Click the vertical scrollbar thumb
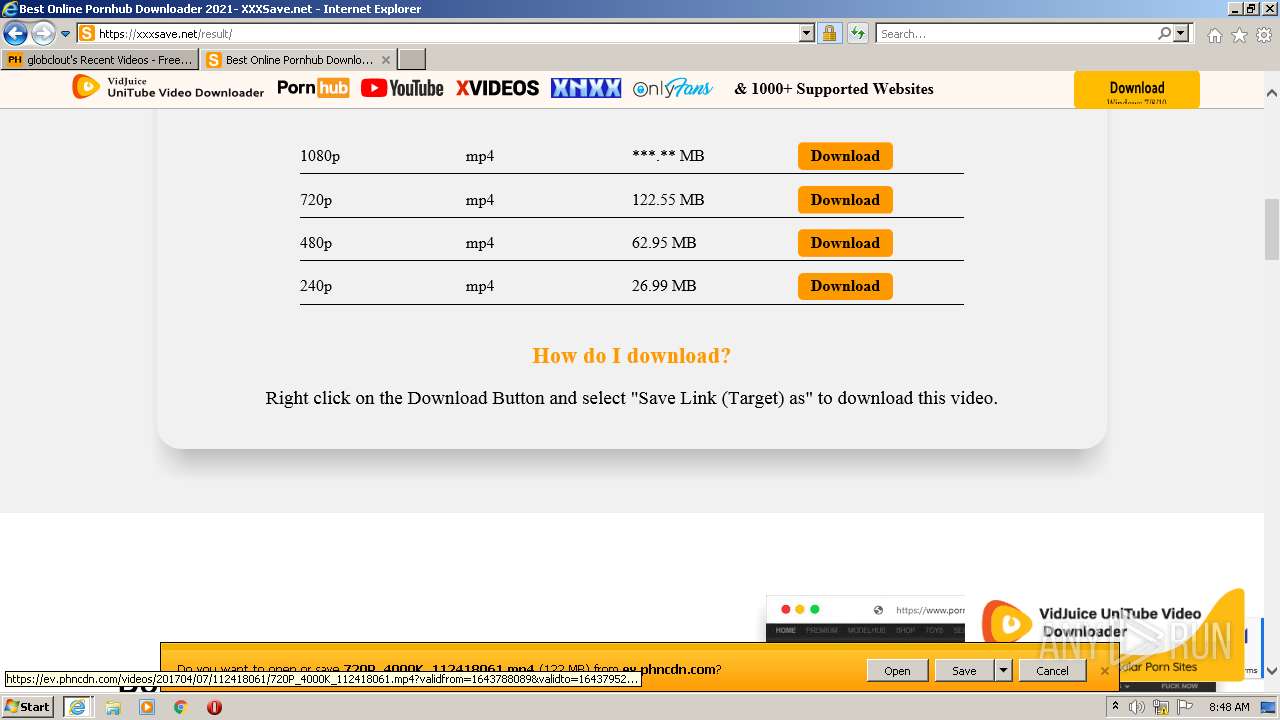 [1272, 229]
